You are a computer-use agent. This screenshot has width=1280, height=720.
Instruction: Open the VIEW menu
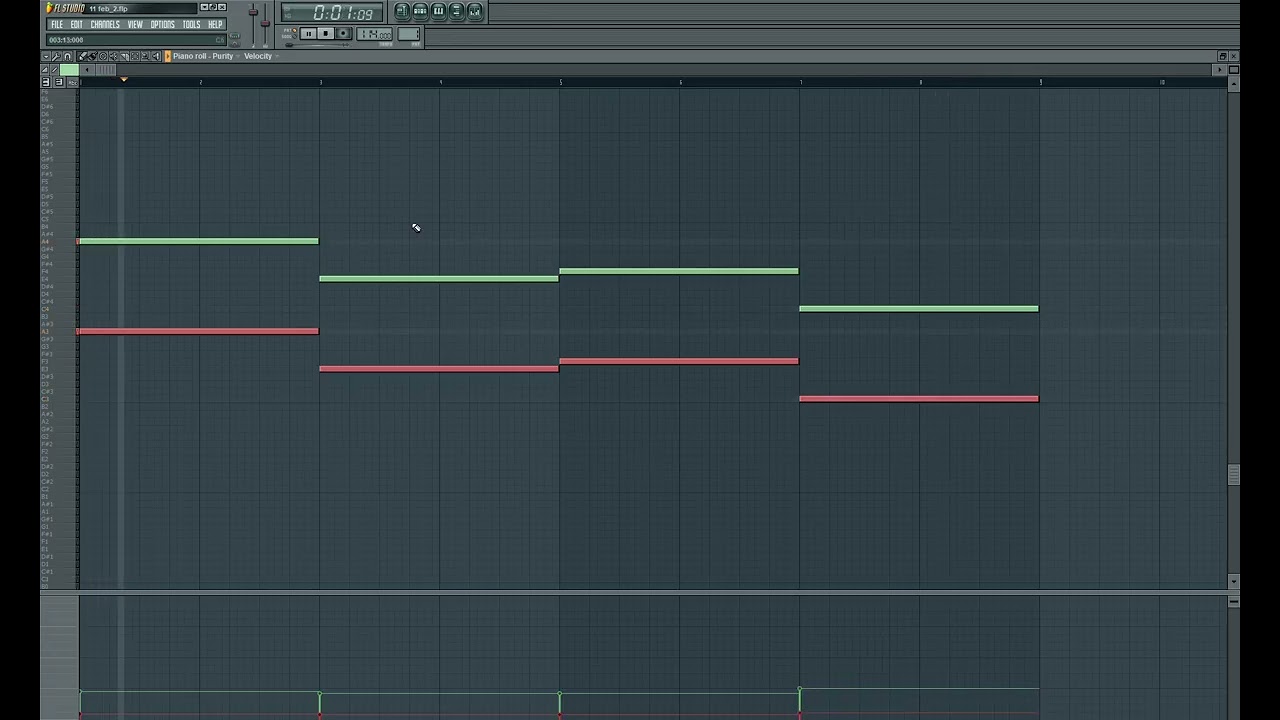(135, 24)
